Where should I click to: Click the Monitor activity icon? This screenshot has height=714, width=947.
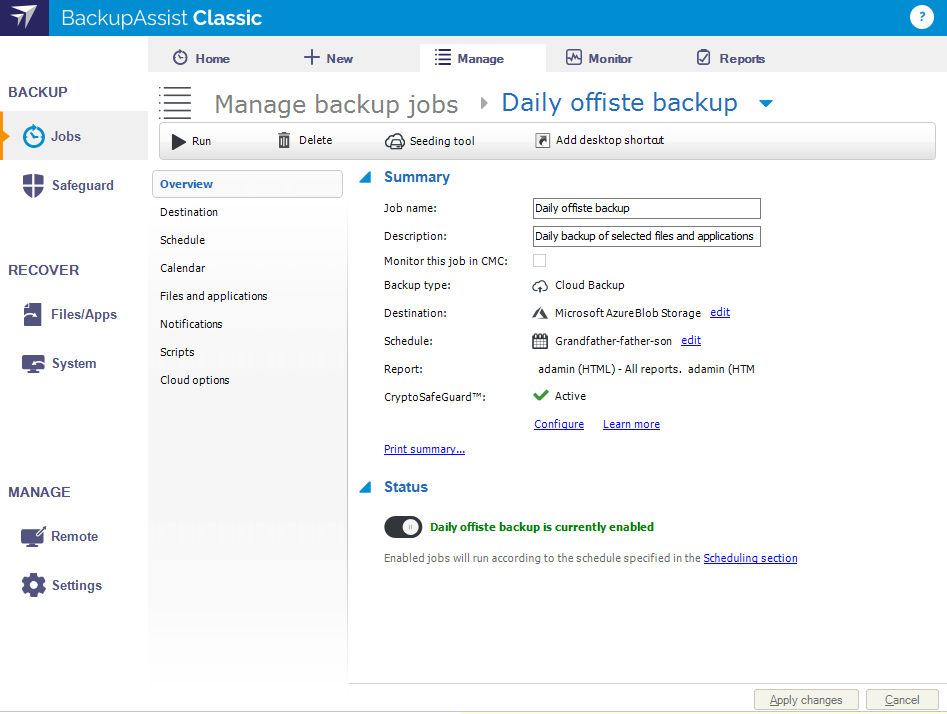pyautogui.click(x=573, y=57)
